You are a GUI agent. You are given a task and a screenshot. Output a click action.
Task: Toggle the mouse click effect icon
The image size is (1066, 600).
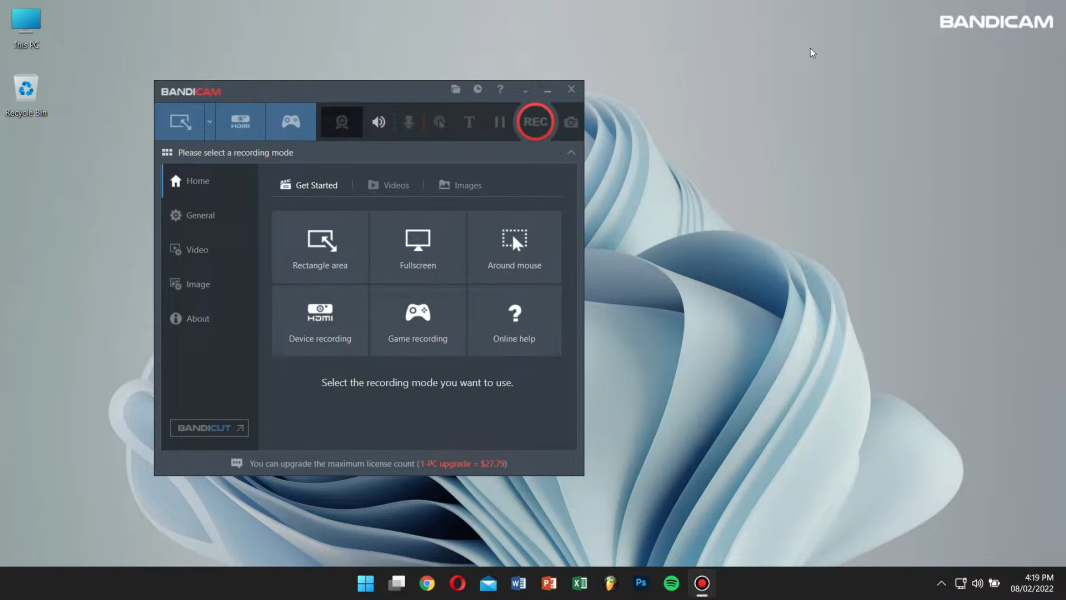[439, 122]
